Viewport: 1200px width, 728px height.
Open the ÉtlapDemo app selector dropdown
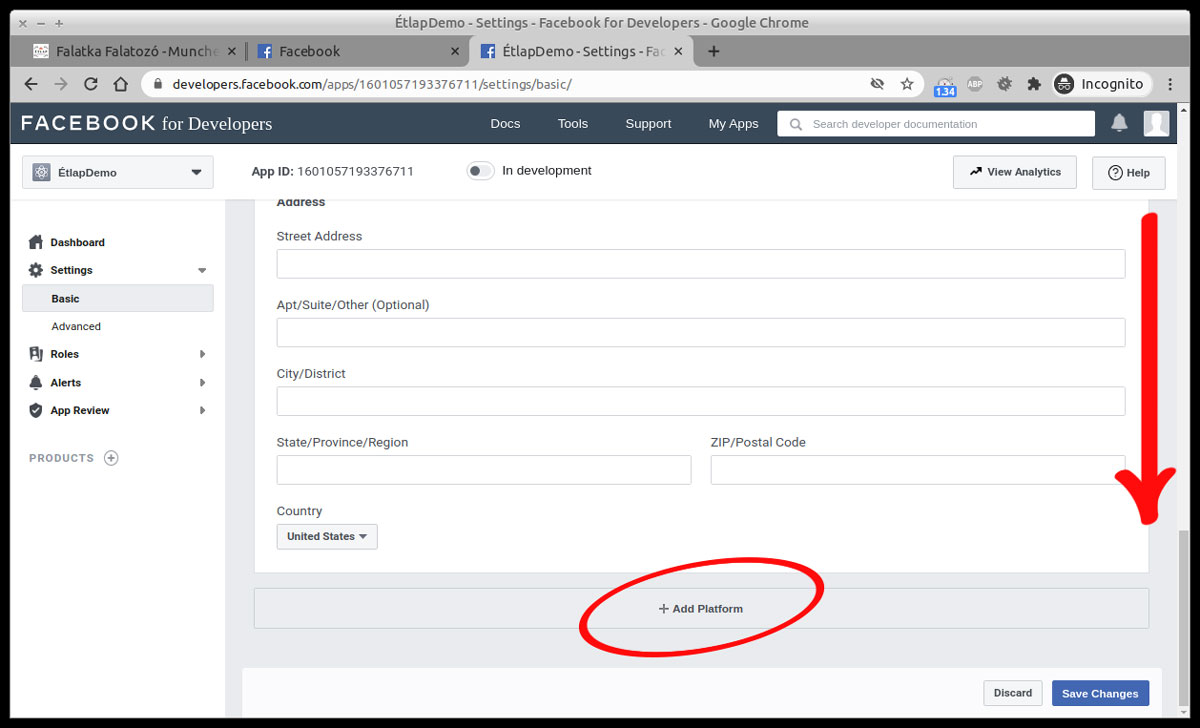click(117, 172)
